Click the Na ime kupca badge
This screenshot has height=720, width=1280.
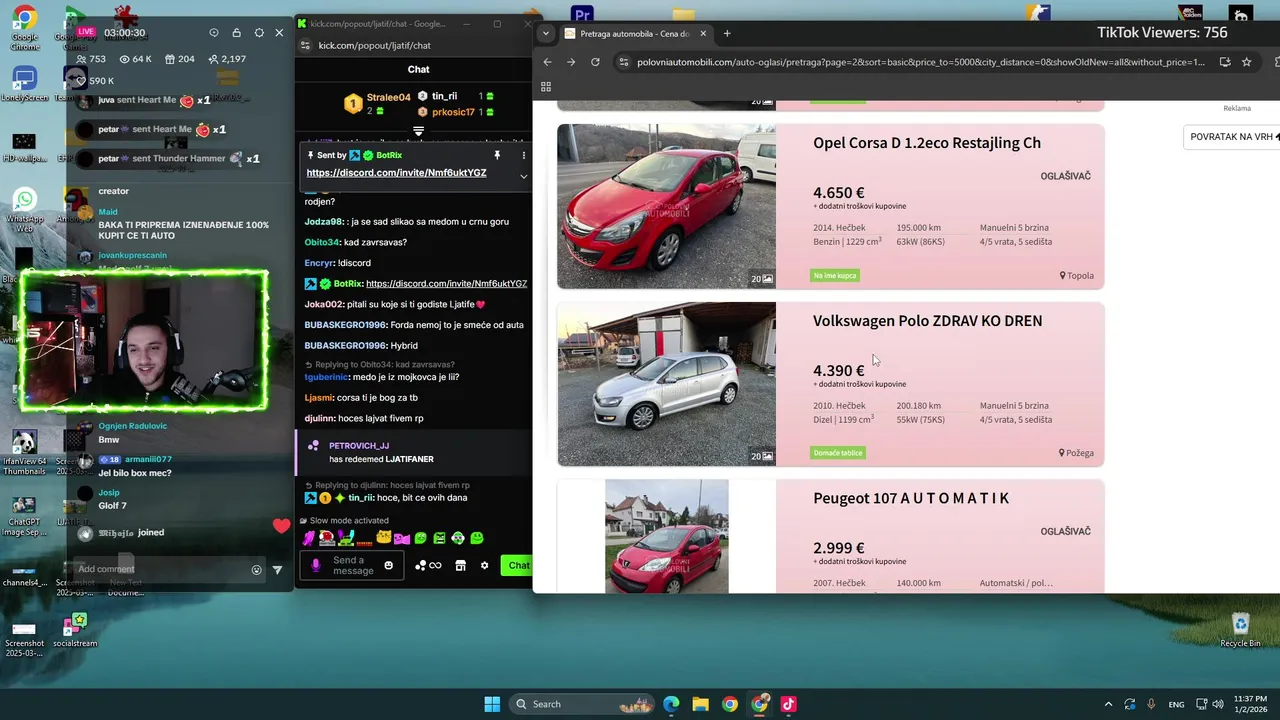(835, 275)
